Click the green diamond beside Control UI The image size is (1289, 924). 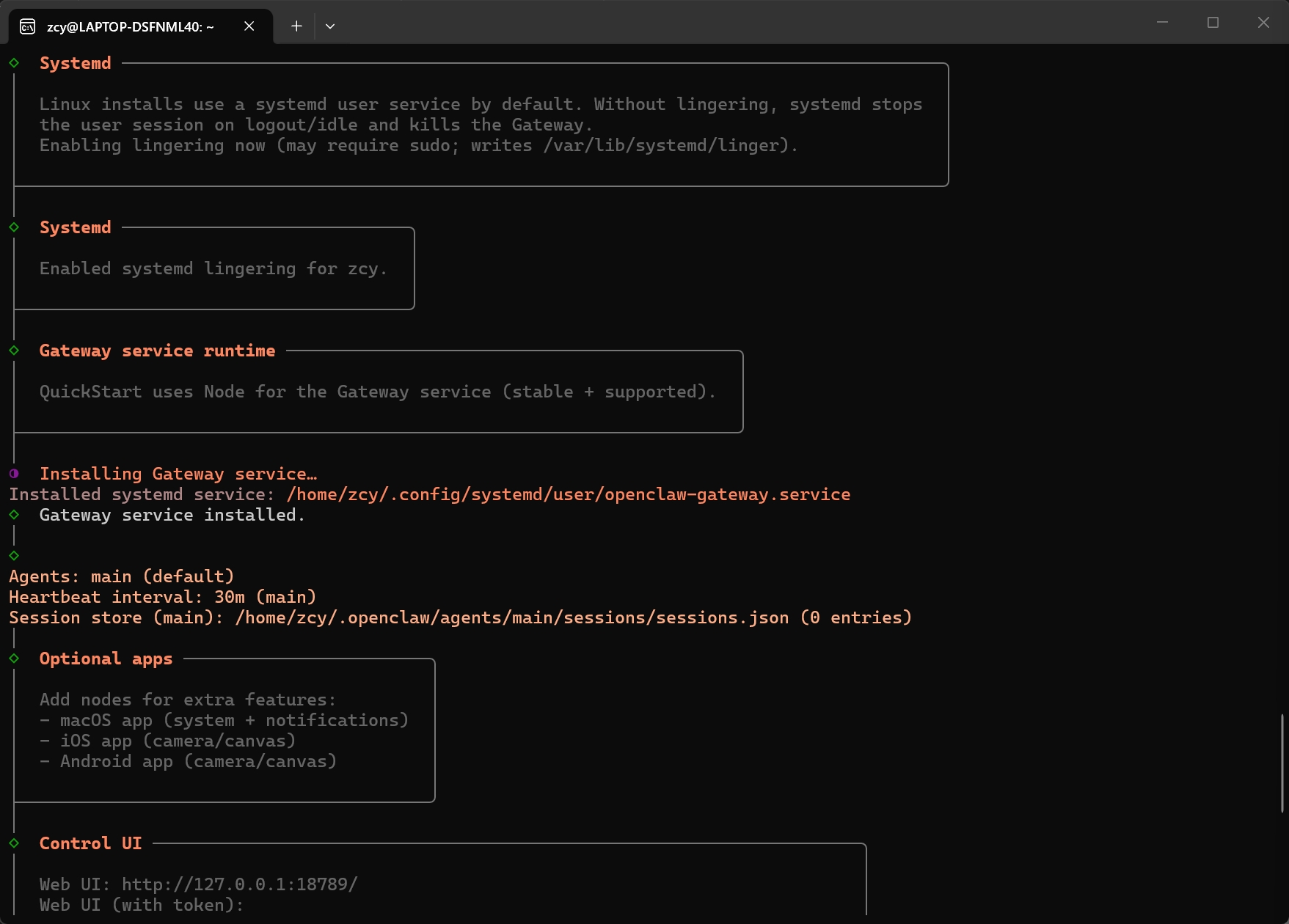click(x=14, y=843)
